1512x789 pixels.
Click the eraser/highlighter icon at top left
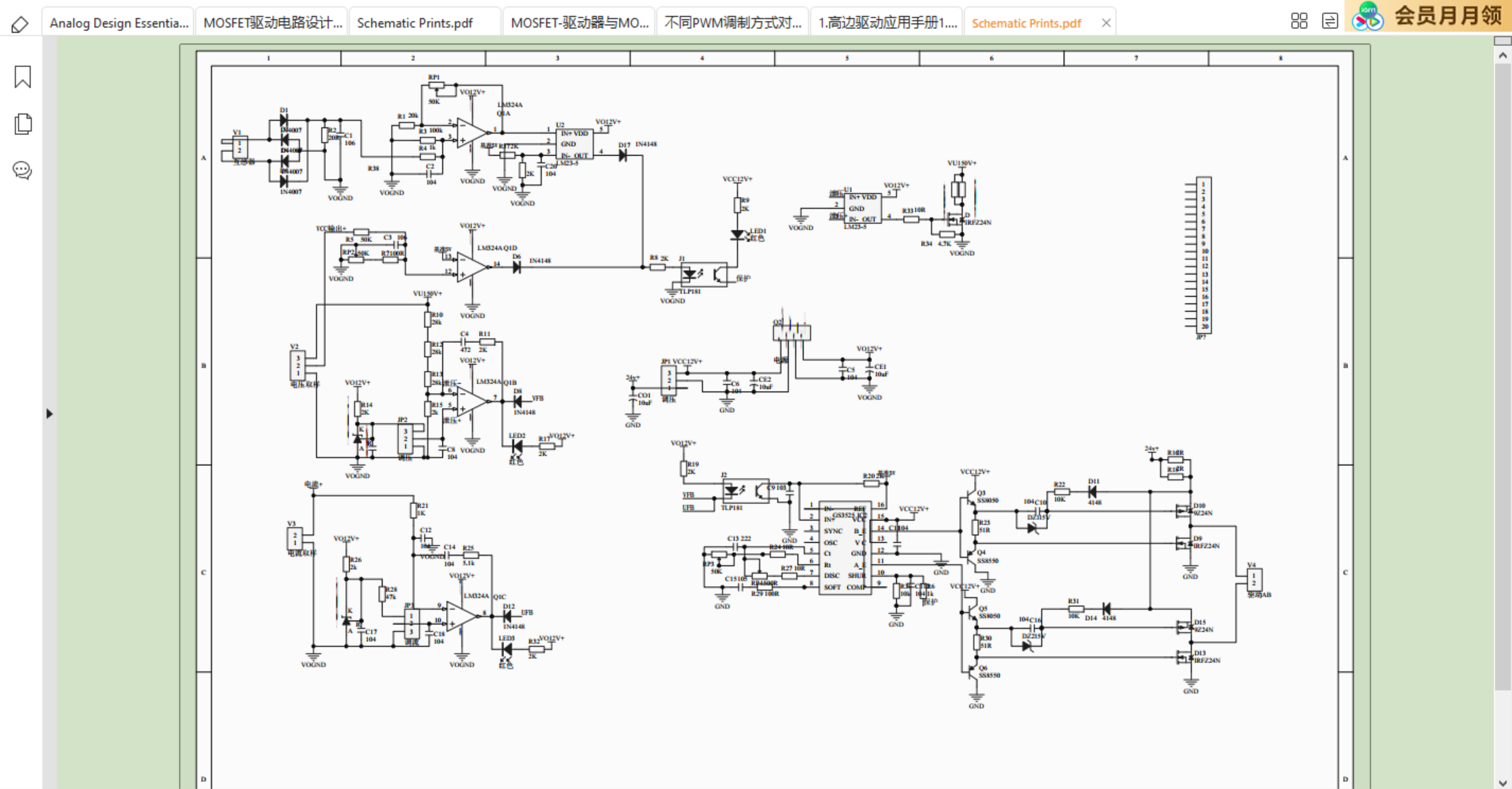(20, 24)
